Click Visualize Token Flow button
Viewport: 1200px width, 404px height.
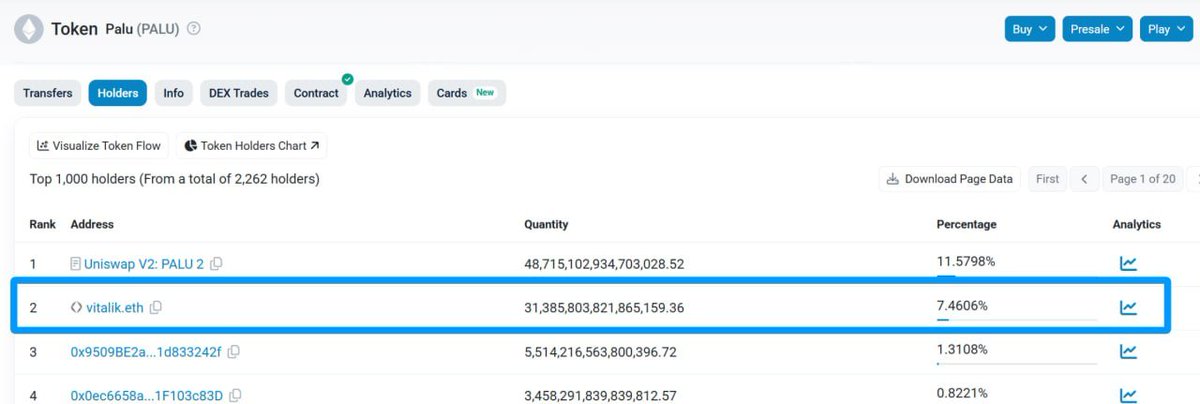(99, 145)
